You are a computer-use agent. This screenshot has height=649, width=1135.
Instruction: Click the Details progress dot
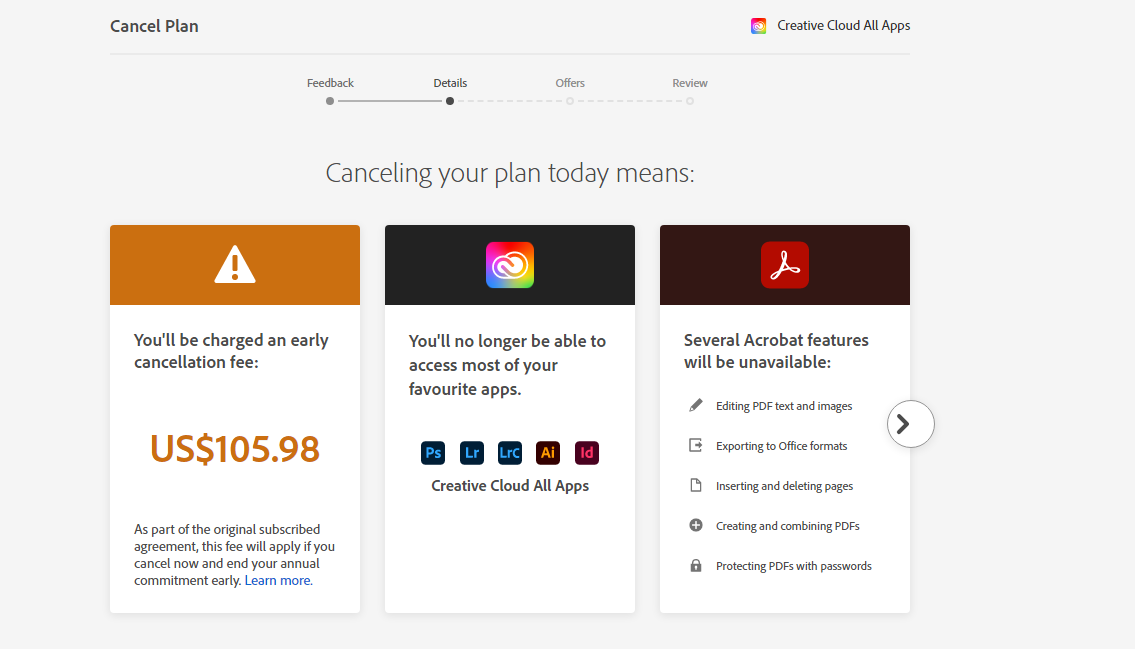(x=450, y=101)
